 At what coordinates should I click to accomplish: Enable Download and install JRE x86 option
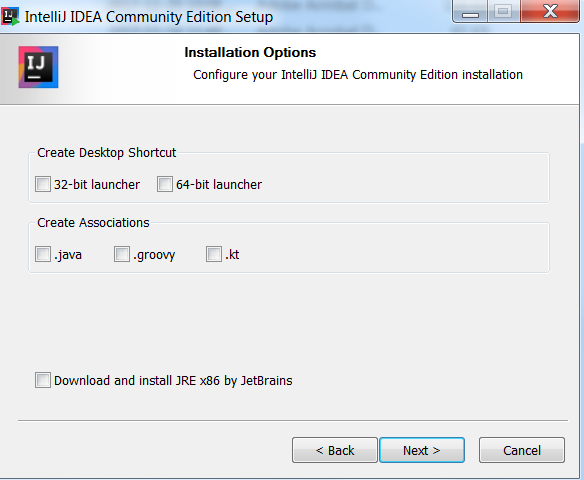coord(43,380)
